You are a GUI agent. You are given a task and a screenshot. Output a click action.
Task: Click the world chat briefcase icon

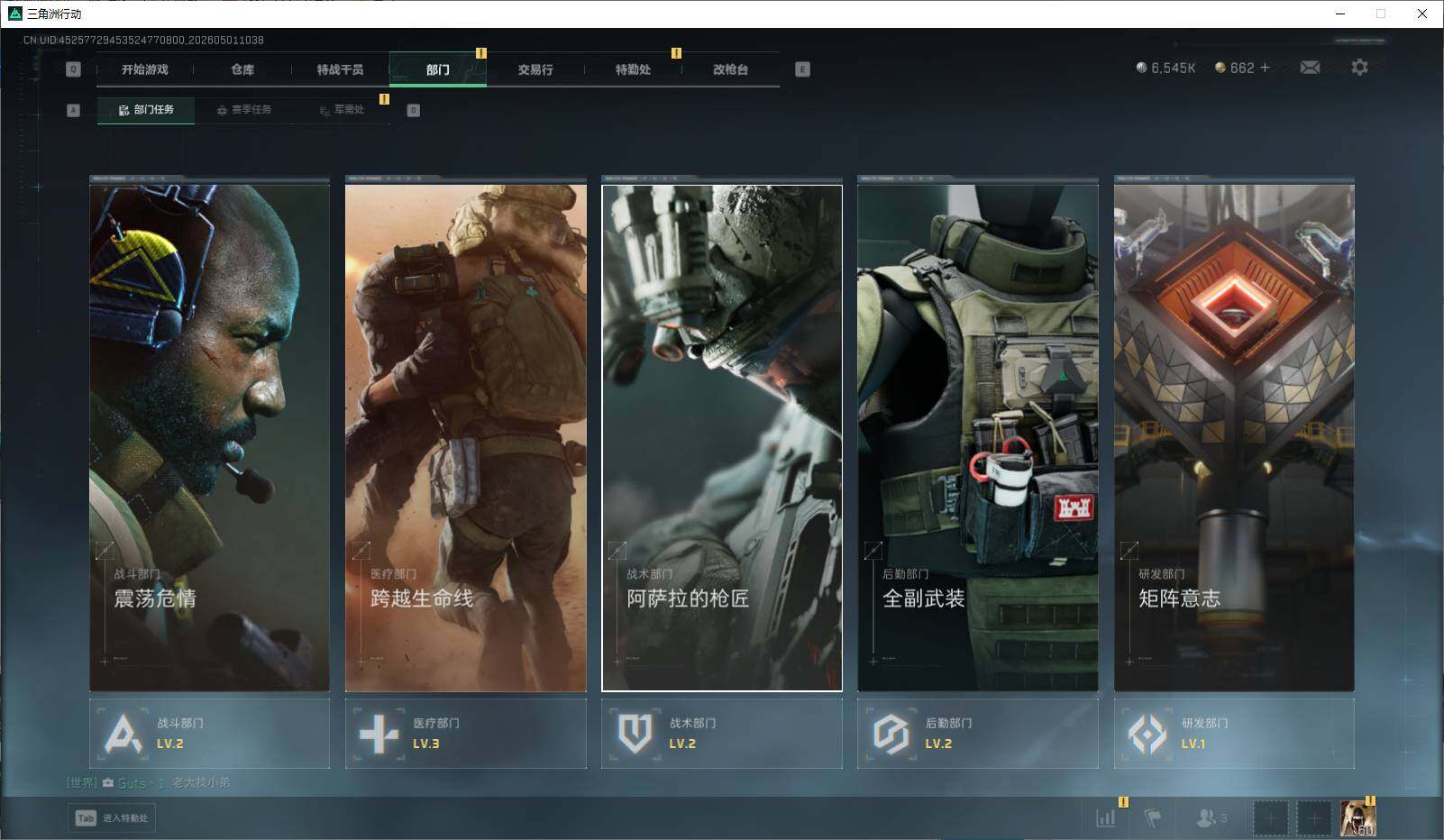coord(108,782)
